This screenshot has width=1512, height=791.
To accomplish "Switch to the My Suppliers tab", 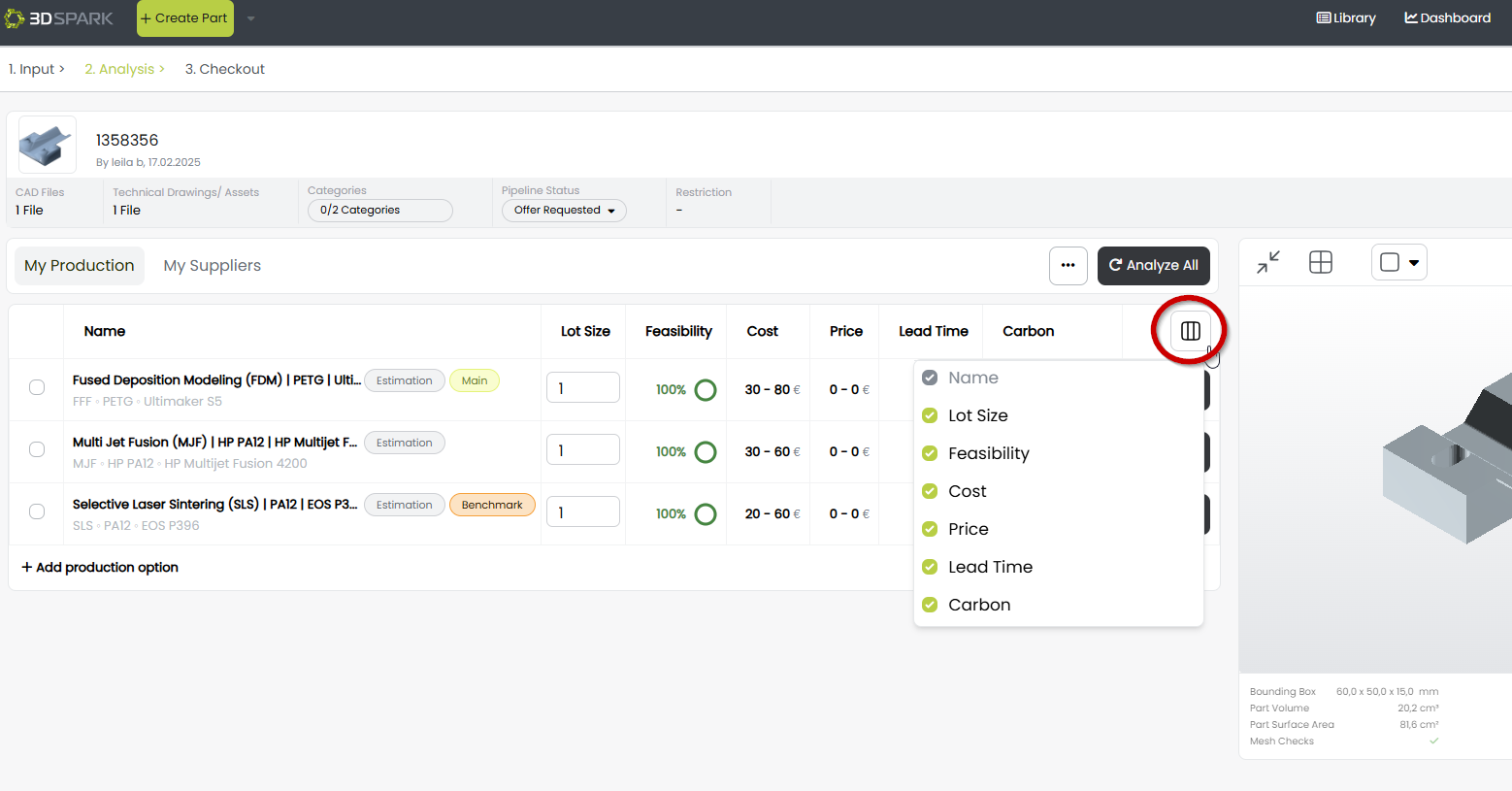I will 212,266.
